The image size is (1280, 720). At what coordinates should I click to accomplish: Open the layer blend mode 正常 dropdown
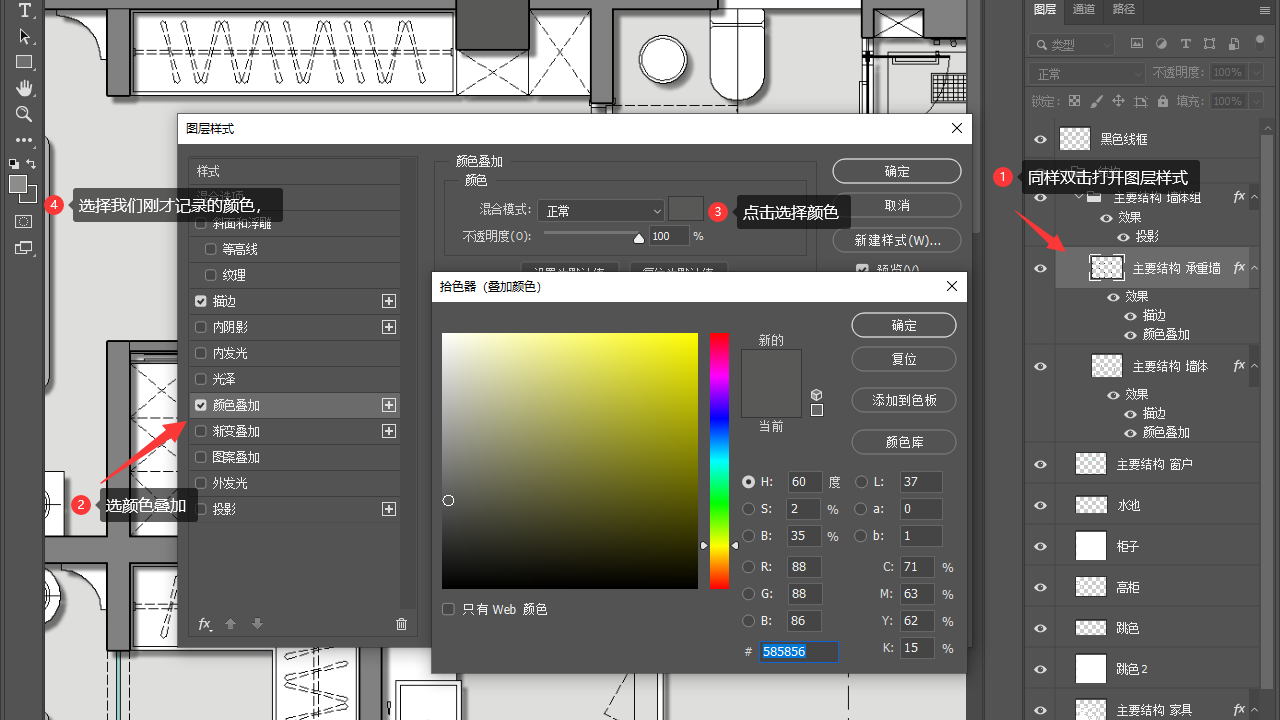[1087, 74]
